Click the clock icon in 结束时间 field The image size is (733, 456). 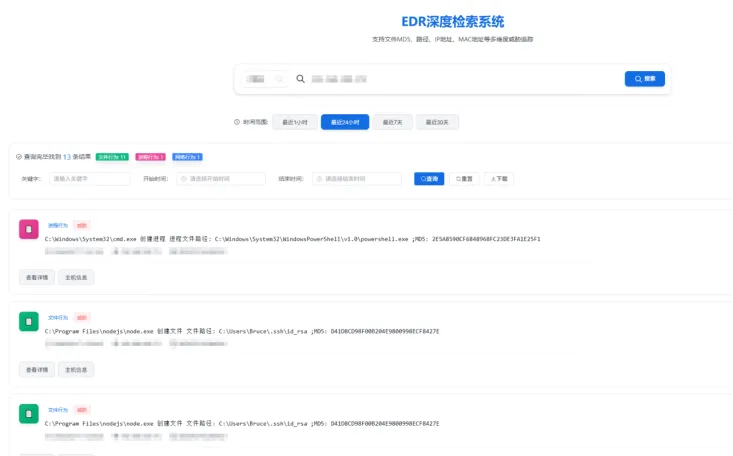pyautogui.click(x=319, y=179)
